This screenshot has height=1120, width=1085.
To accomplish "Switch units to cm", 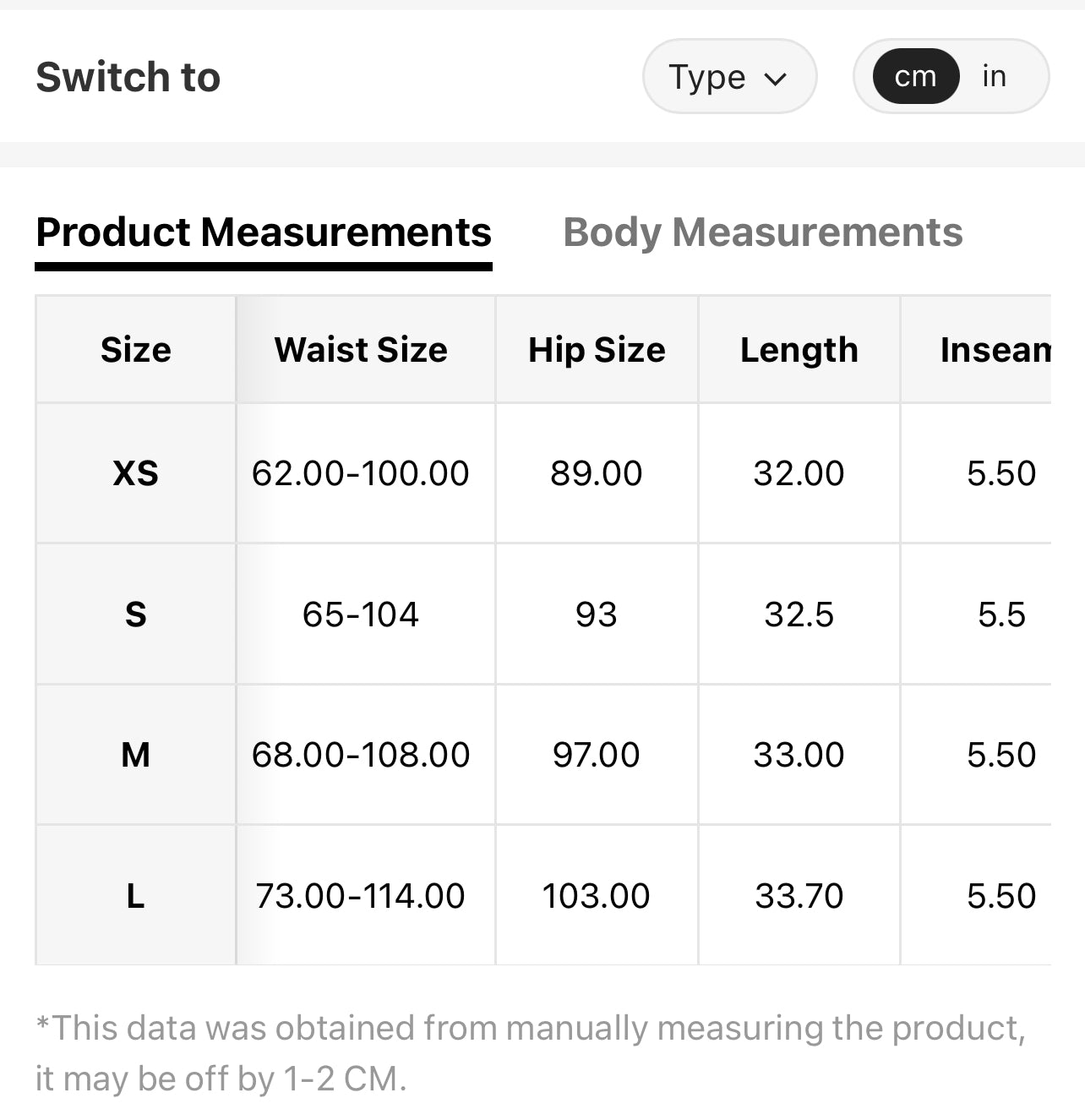I will click(916, 77).
